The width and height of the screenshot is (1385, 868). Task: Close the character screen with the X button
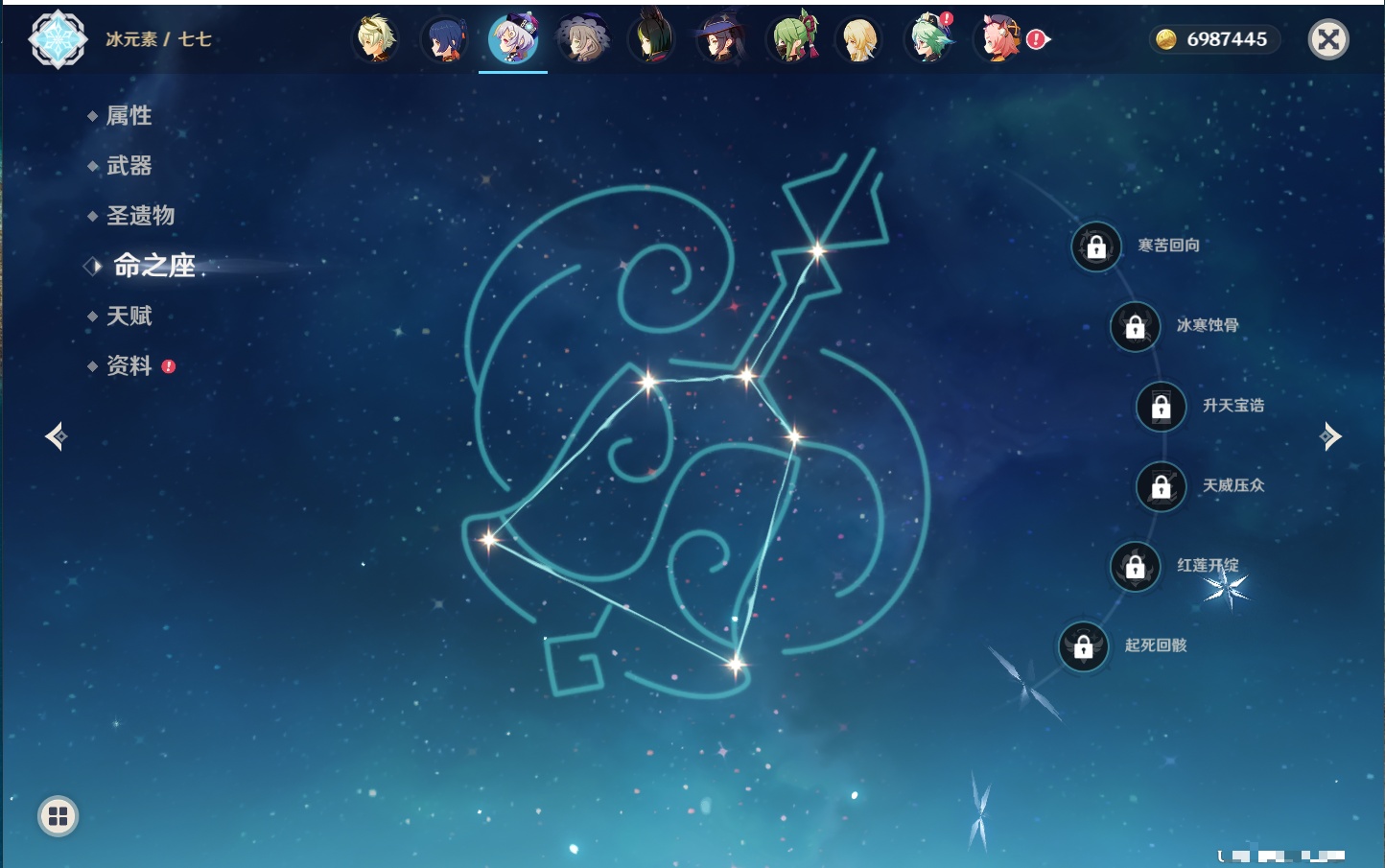1328,39
